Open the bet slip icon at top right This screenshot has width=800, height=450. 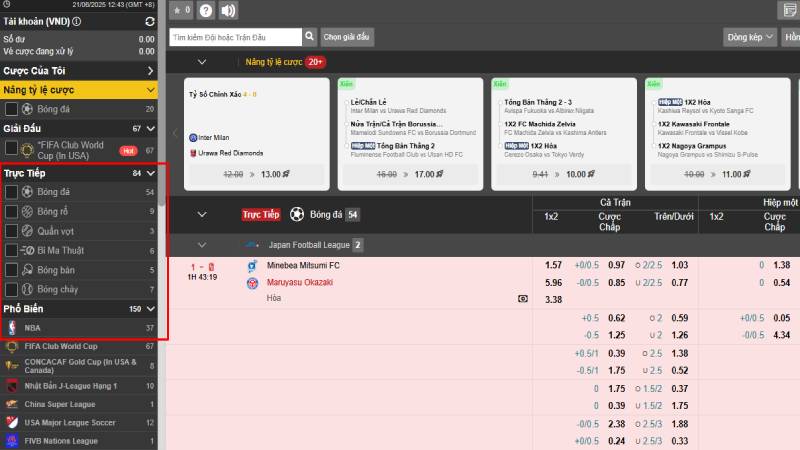point(789,10)
